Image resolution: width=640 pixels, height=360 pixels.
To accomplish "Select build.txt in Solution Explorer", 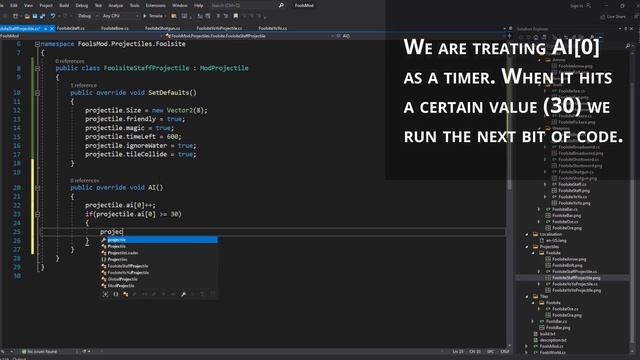I will pos(547,334).
